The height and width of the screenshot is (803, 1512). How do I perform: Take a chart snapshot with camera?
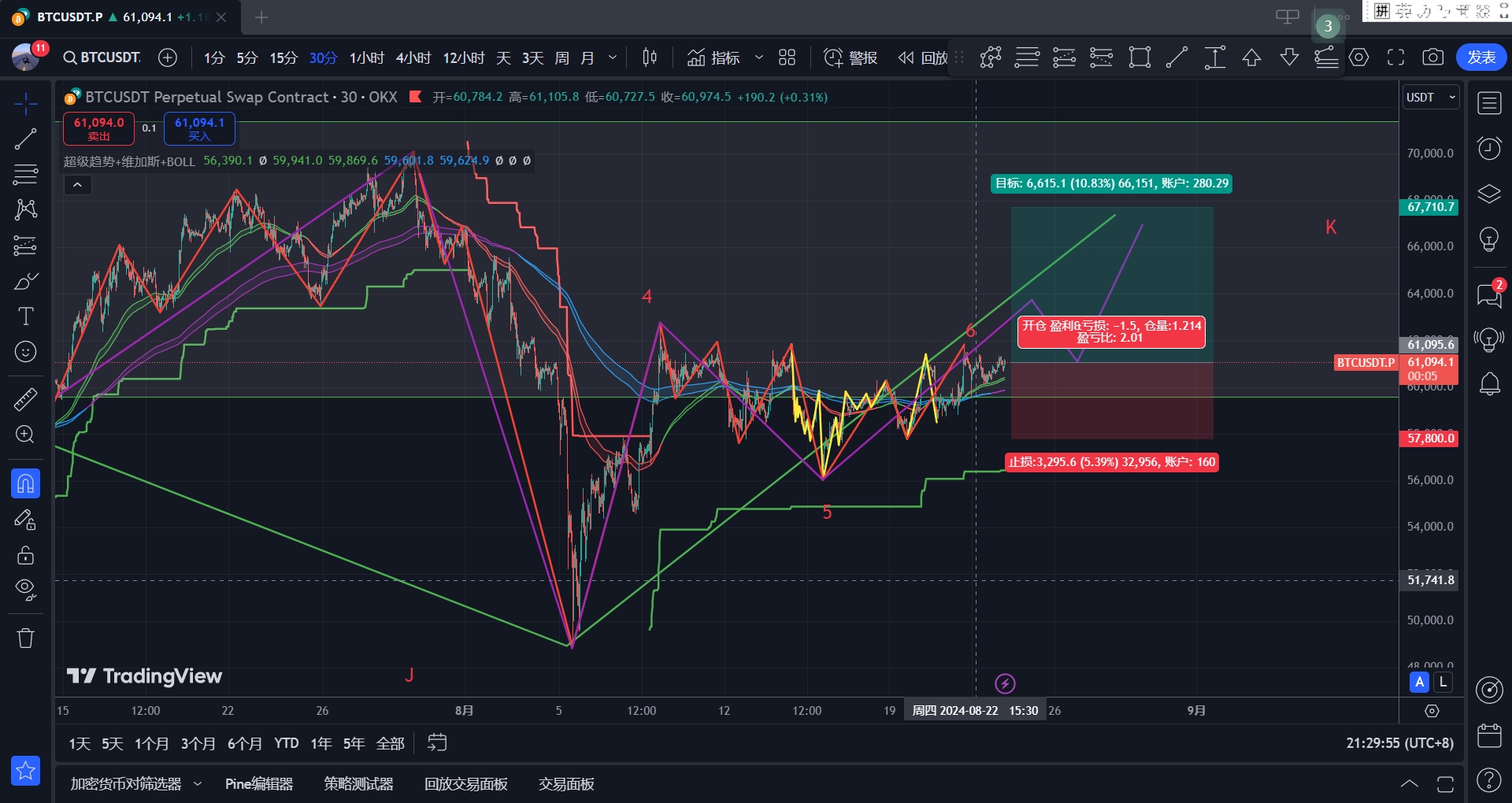click(x=1433, y=57)
